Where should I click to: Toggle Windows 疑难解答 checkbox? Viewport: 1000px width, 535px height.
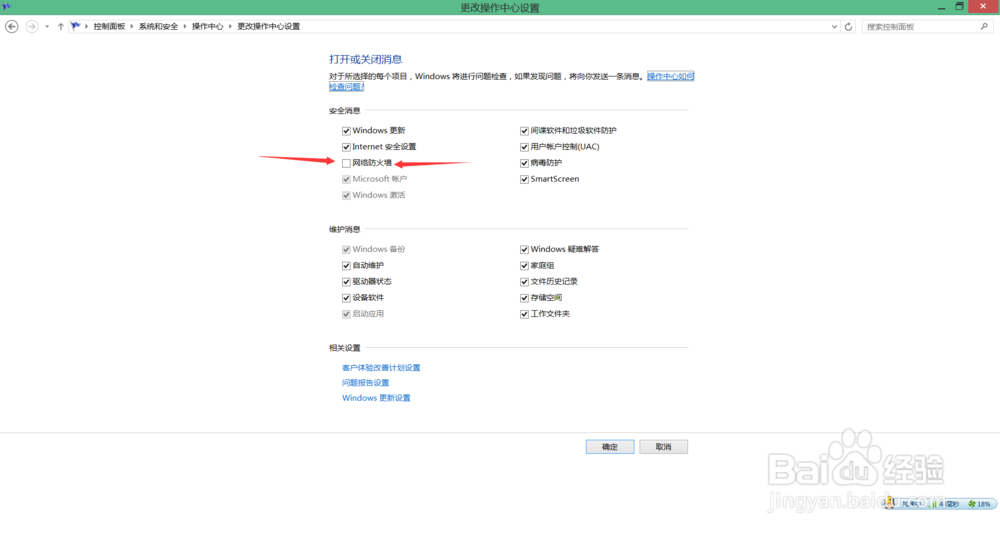524,249
